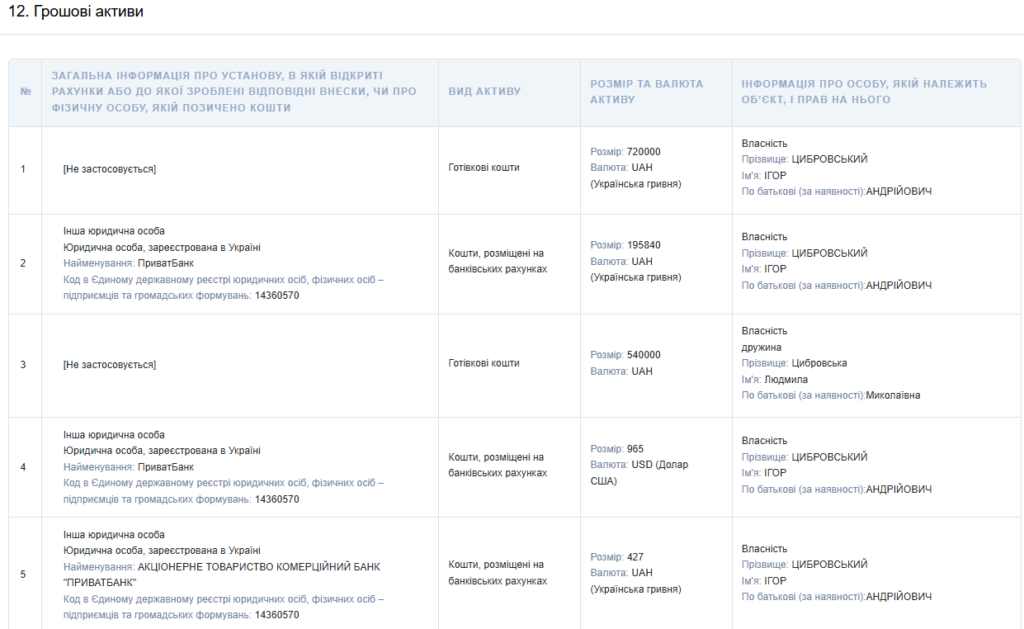This screenshot has width=1024, height=629.
Task: Click the 427 amount value
Action: (635, 557)
